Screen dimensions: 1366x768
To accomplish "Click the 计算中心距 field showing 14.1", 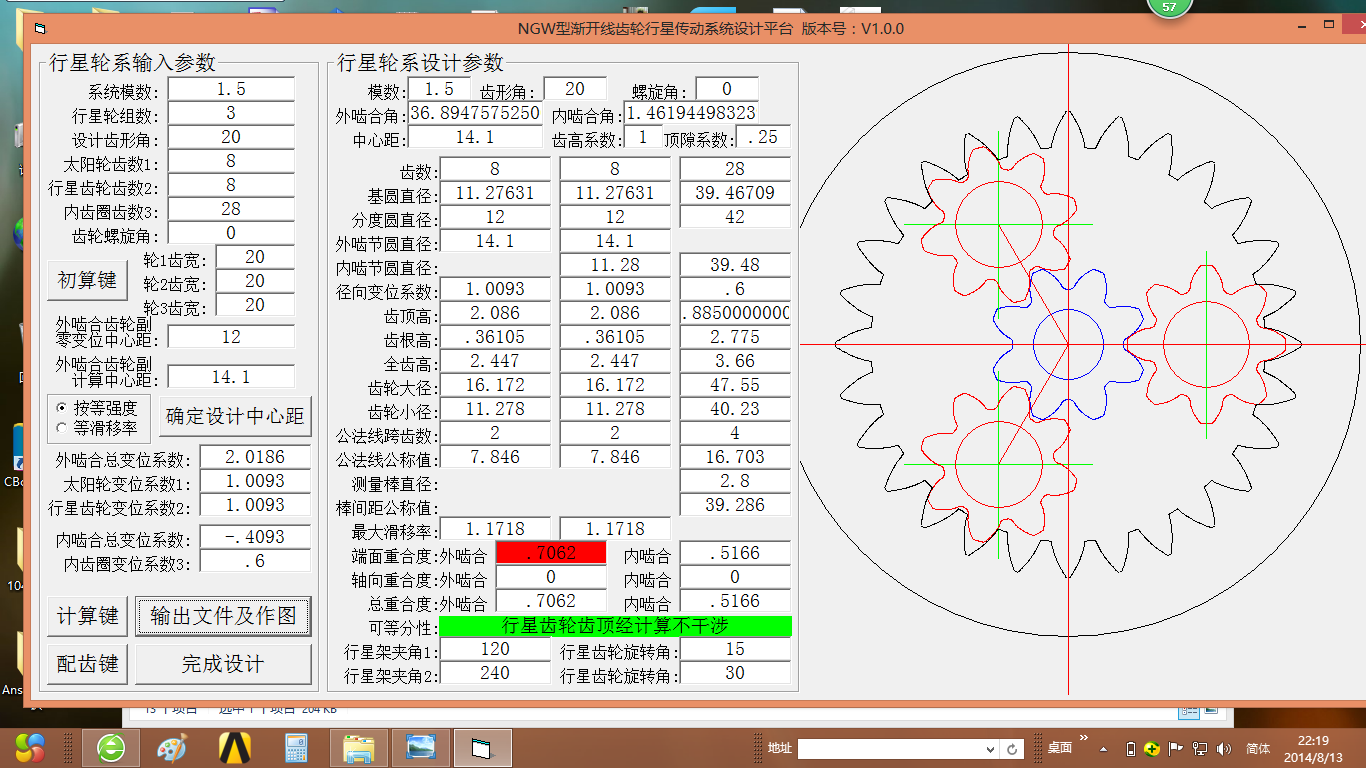I will [x=231, y=377].
